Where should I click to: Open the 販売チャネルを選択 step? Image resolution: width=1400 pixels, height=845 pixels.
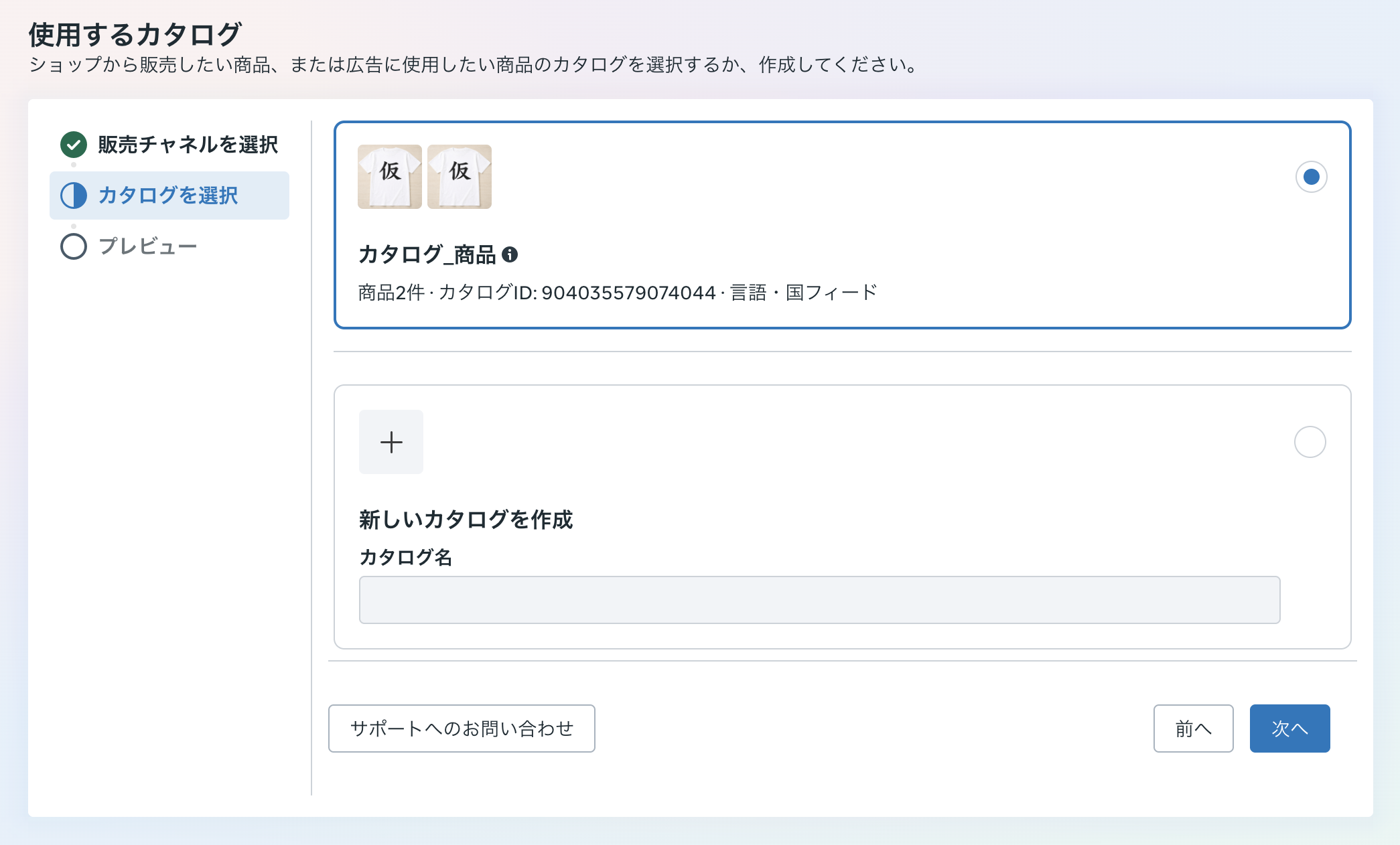(188, 145)
